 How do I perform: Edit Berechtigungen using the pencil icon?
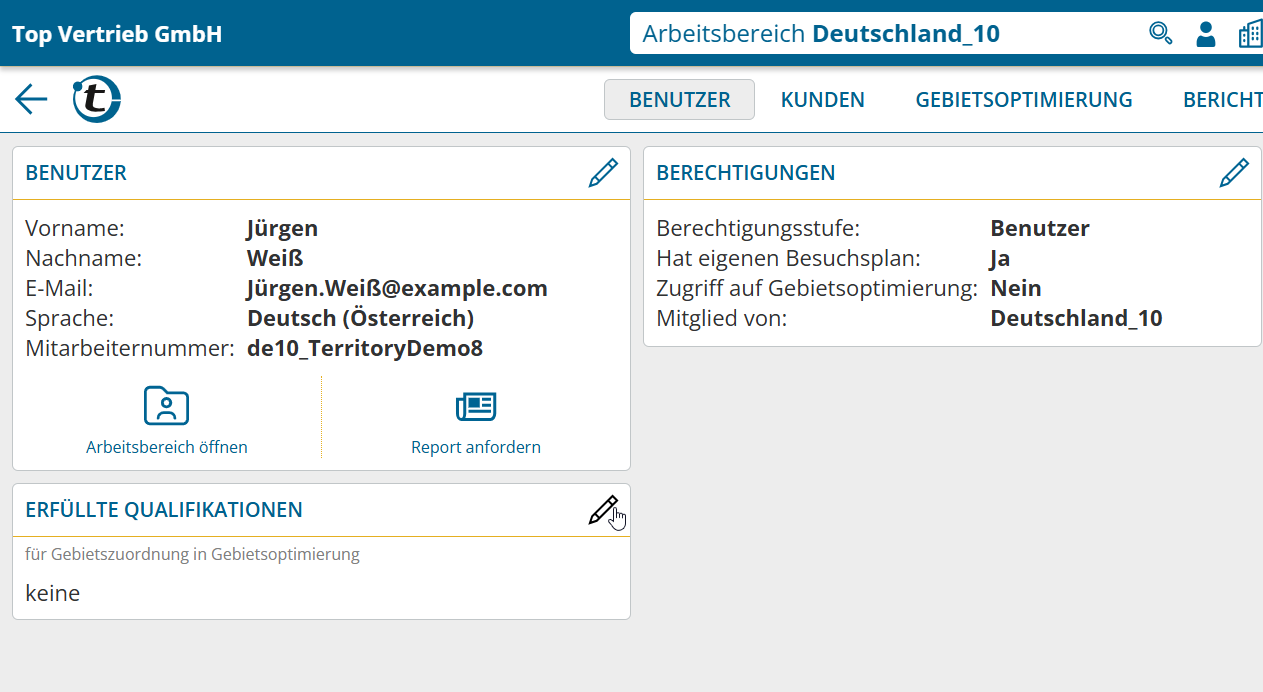[1234, 173]
